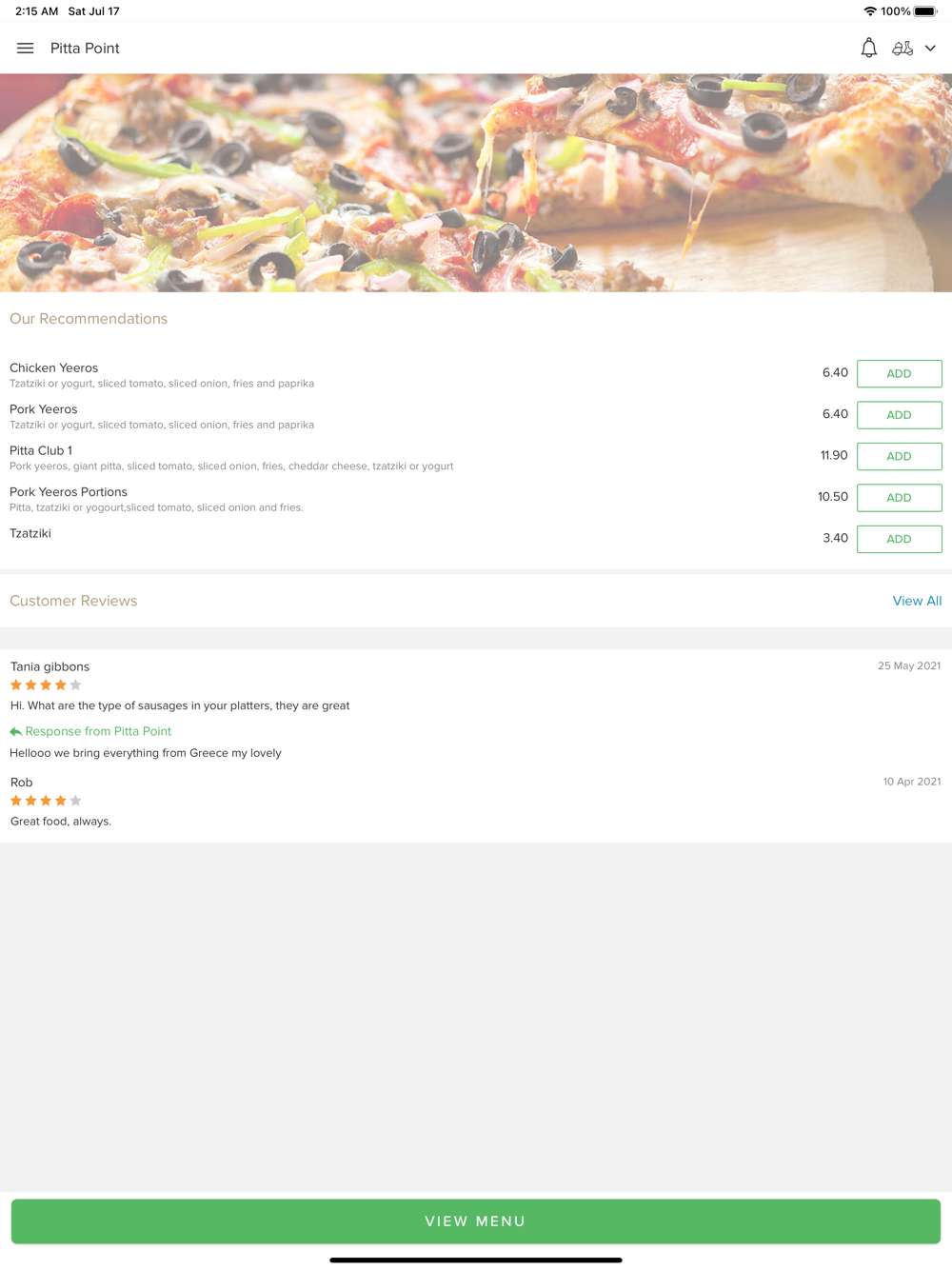The width and height of the screenshot is (952, 1270).
Task: Open the Pitta Club 1 item details
Action: pyautogui.click(x=41, y=450)
